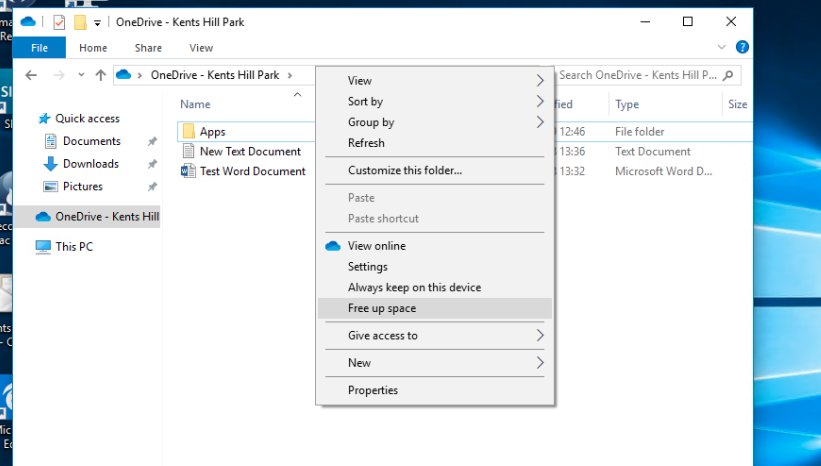
Task: Select the Test Word Document file icon
Action: [188, 171]
